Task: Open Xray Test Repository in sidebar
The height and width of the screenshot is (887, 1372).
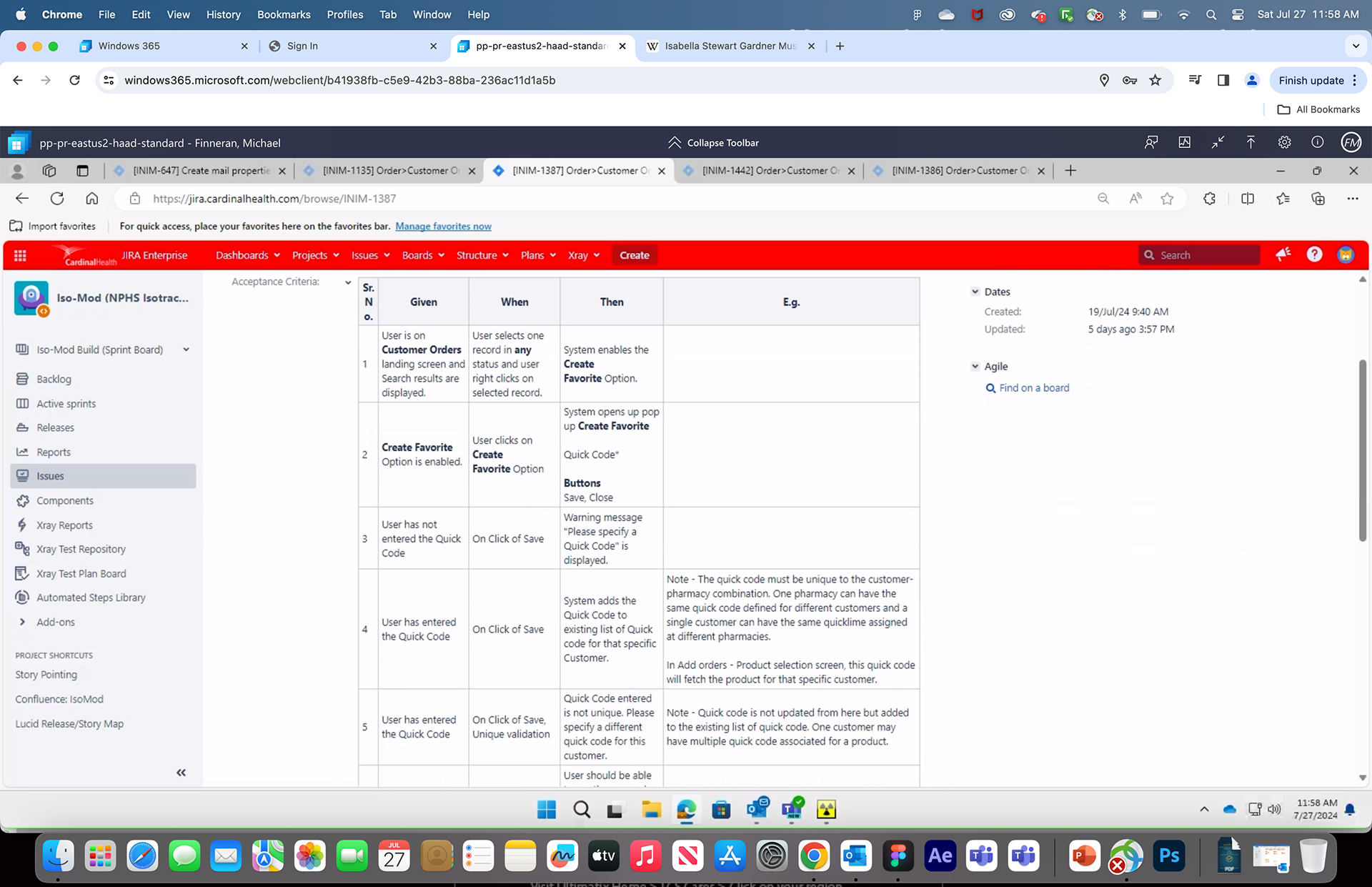Action: (81, 549)
